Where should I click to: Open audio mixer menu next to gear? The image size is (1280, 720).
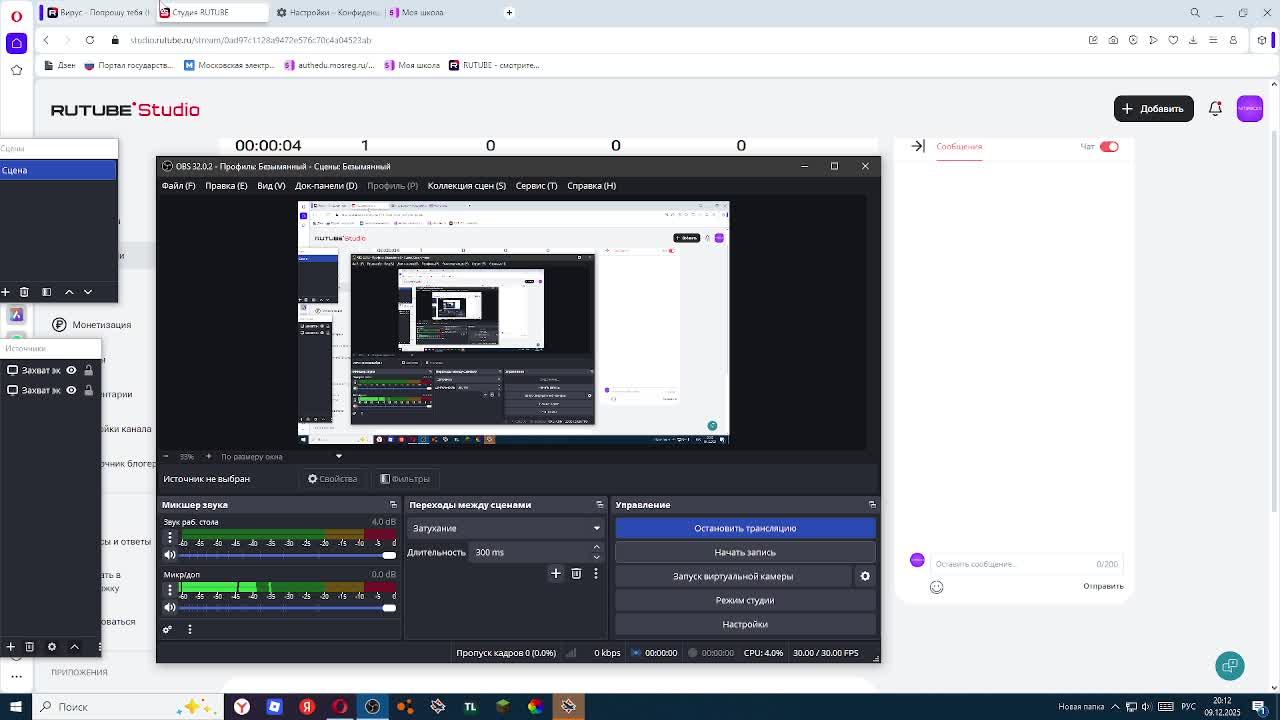(x=190, y=630)
